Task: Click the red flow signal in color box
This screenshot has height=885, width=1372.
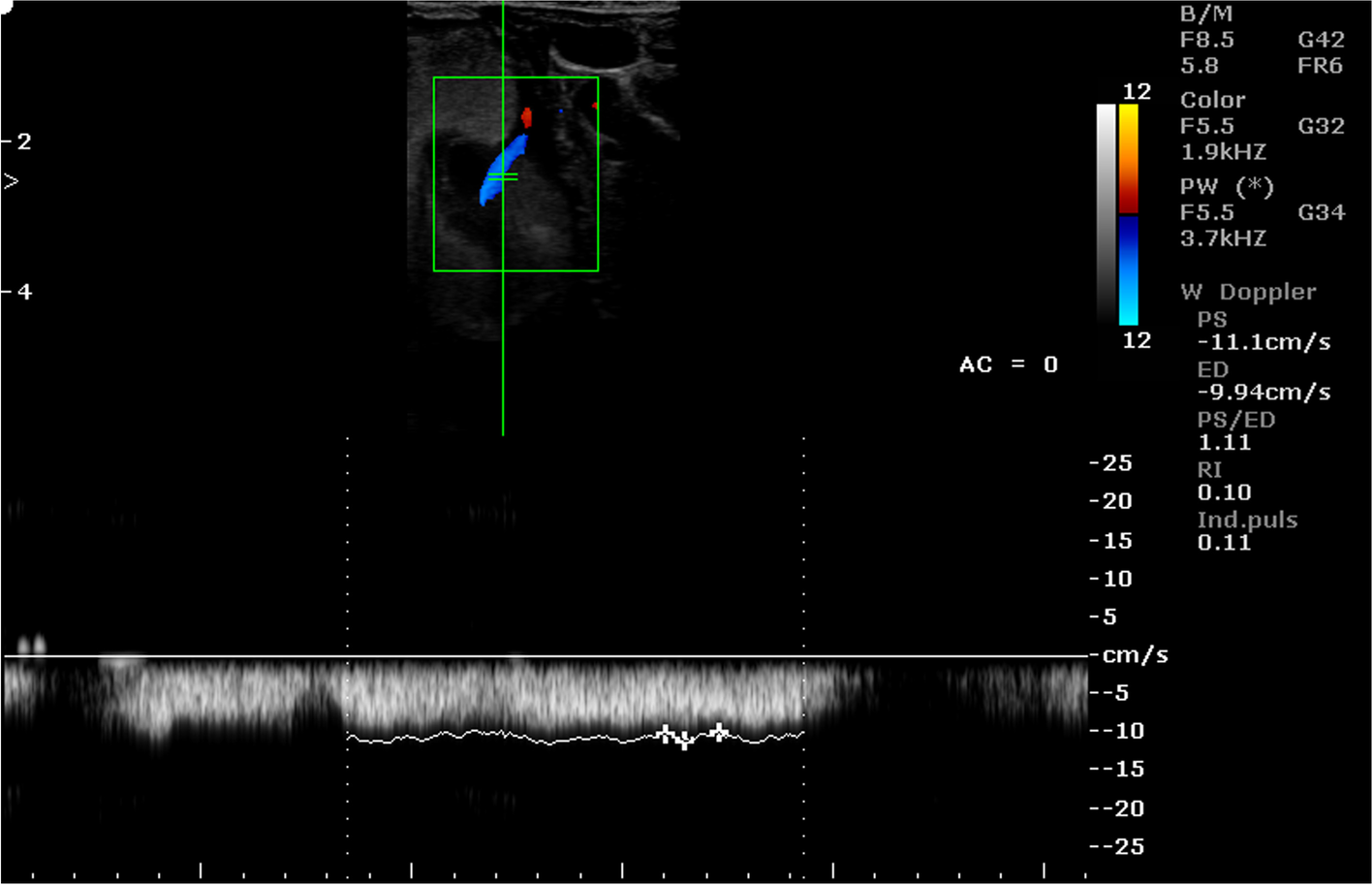Action: click(527, 118)
